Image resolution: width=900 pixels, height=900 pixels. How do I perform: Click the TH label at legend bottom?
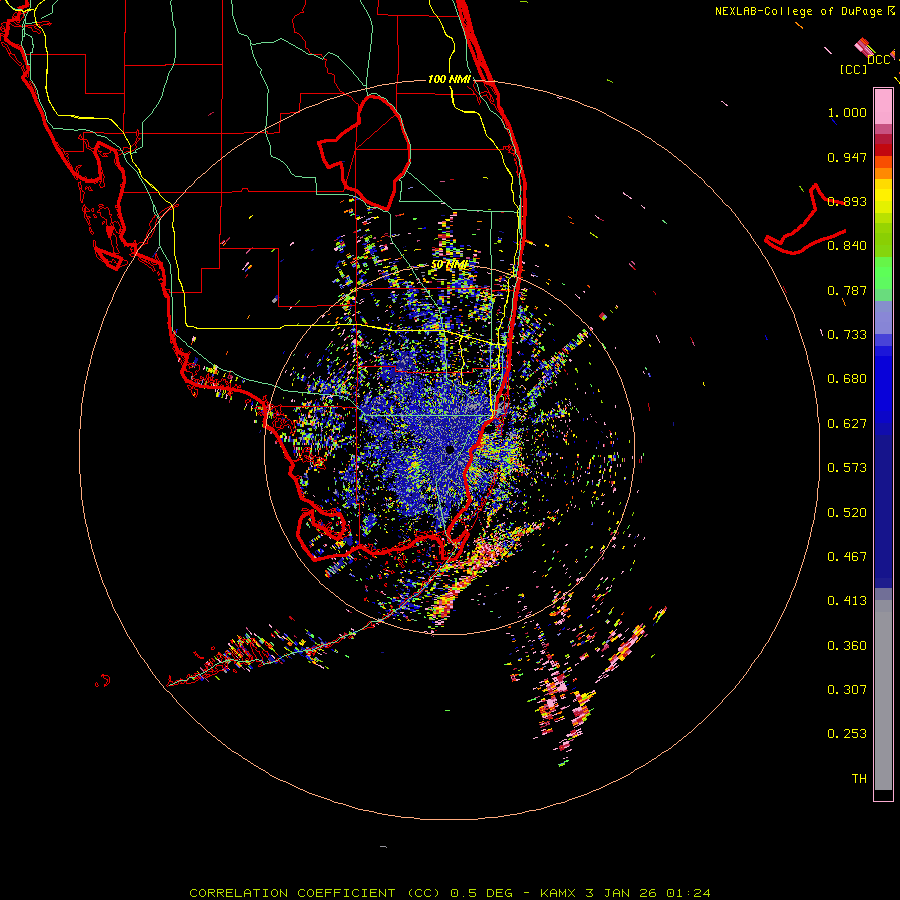(x=859, y=779)
